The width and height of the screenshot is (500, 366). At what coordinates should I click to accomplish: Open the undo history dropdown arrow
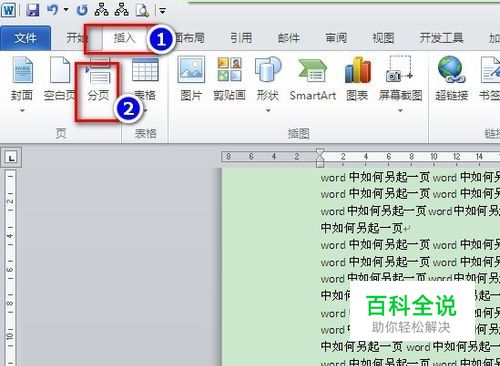click(66, 10)
